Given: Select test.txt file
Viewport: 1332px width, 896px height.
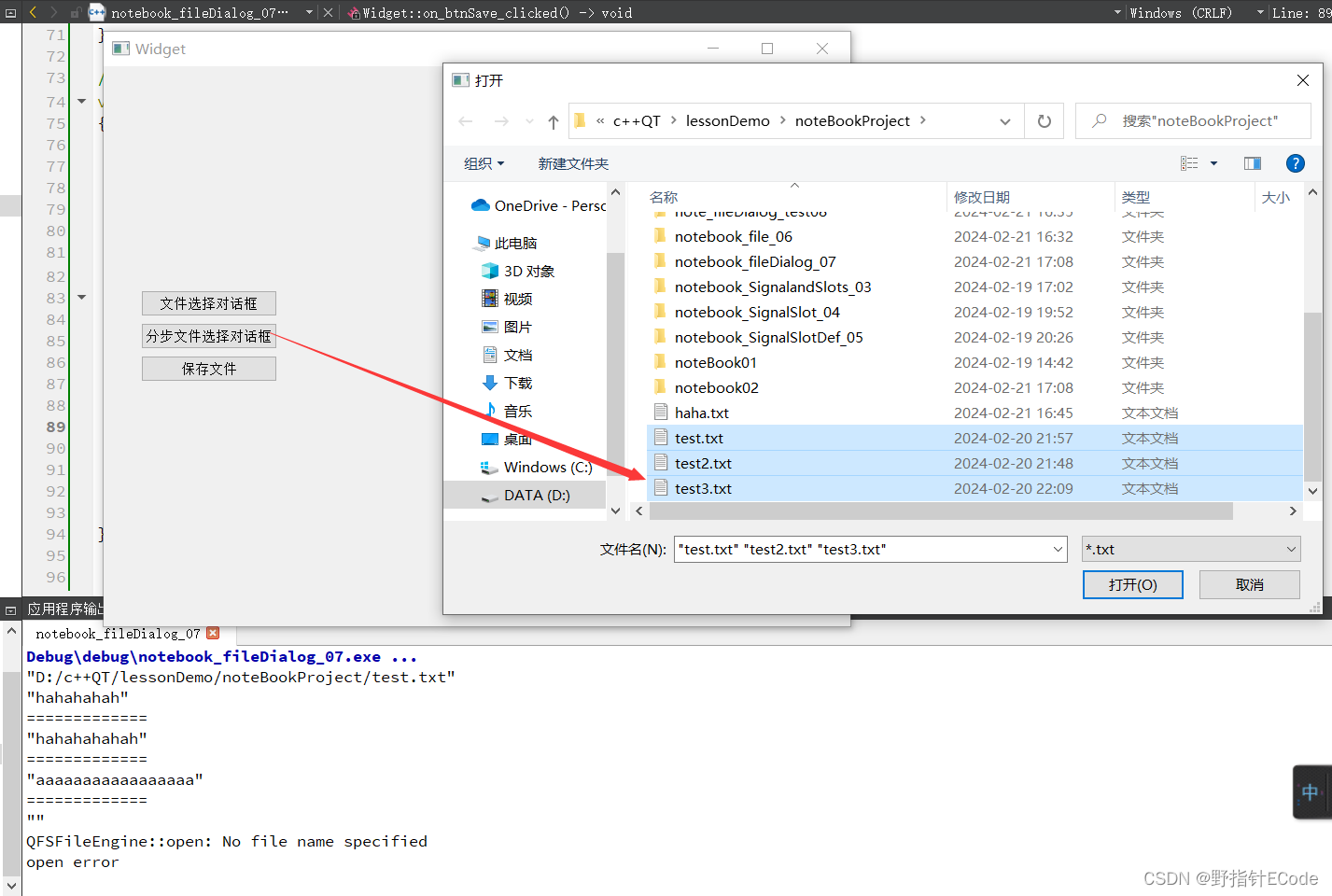Looking at the screenshot, I should click(x=974, y=438).
